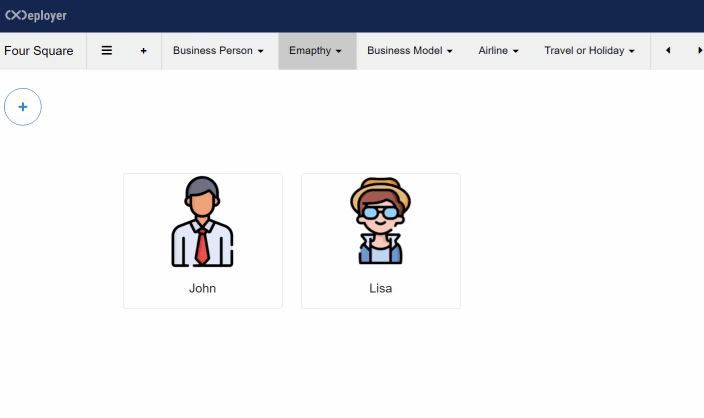Click the circular blue plus button
This screenshot has width=704, height=418.
[x=23, y=107]
